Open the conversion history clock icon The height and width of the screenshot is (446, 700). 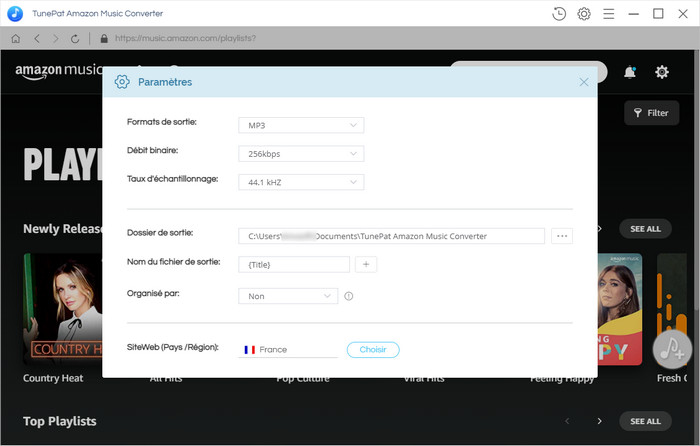pos(558,14)
